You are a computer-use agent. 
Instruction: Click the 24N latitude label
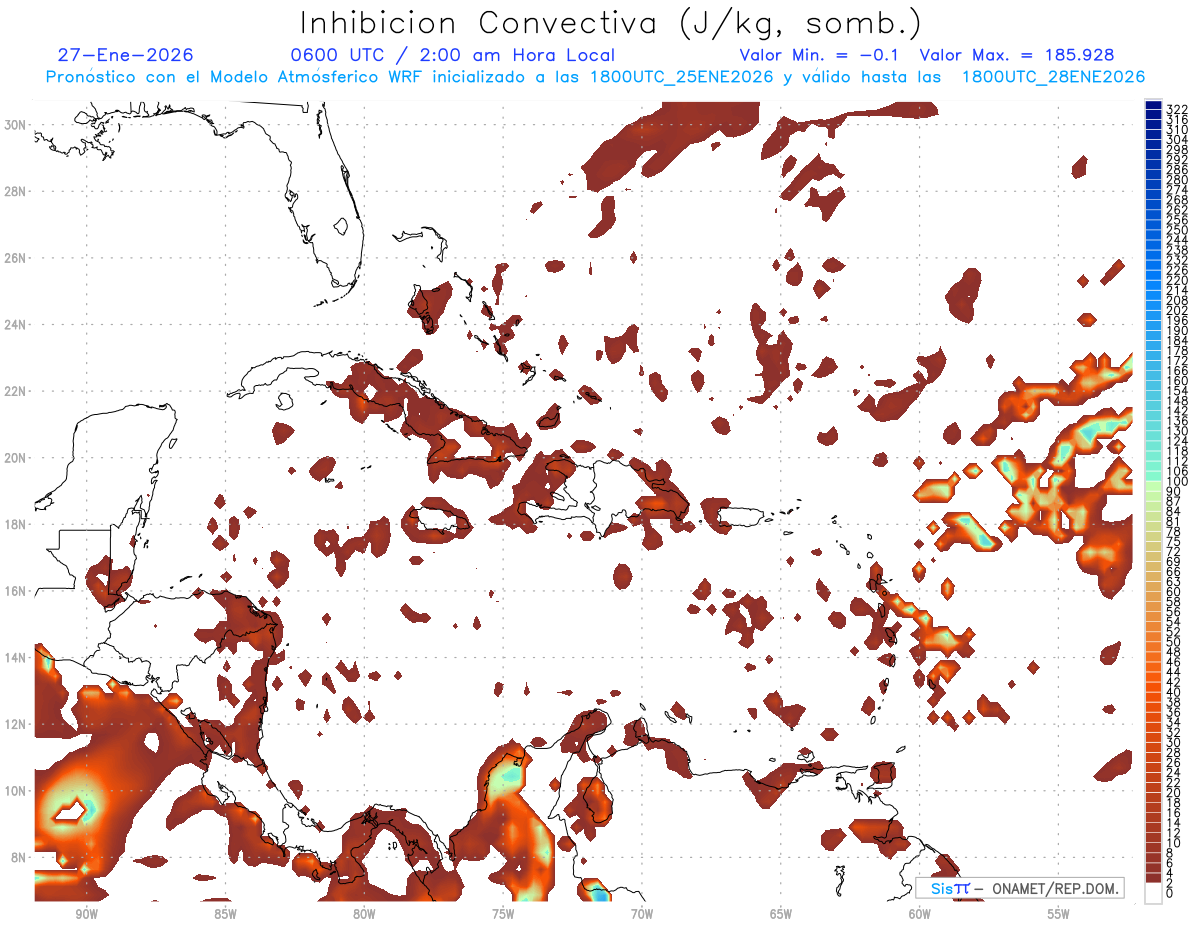15,324
